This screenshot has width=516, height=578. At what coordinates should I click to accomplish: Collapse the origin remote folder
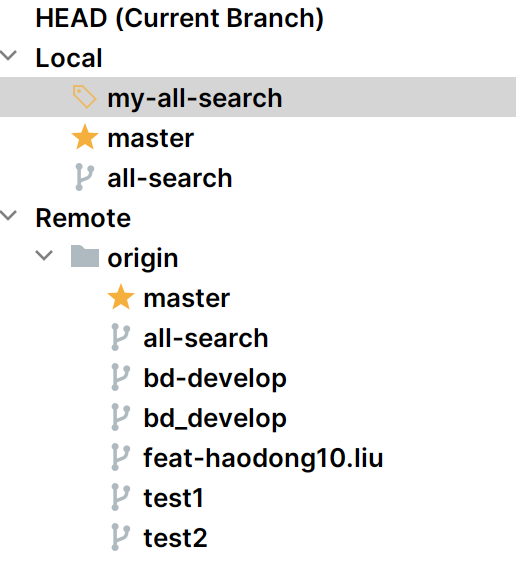point(44,255)
